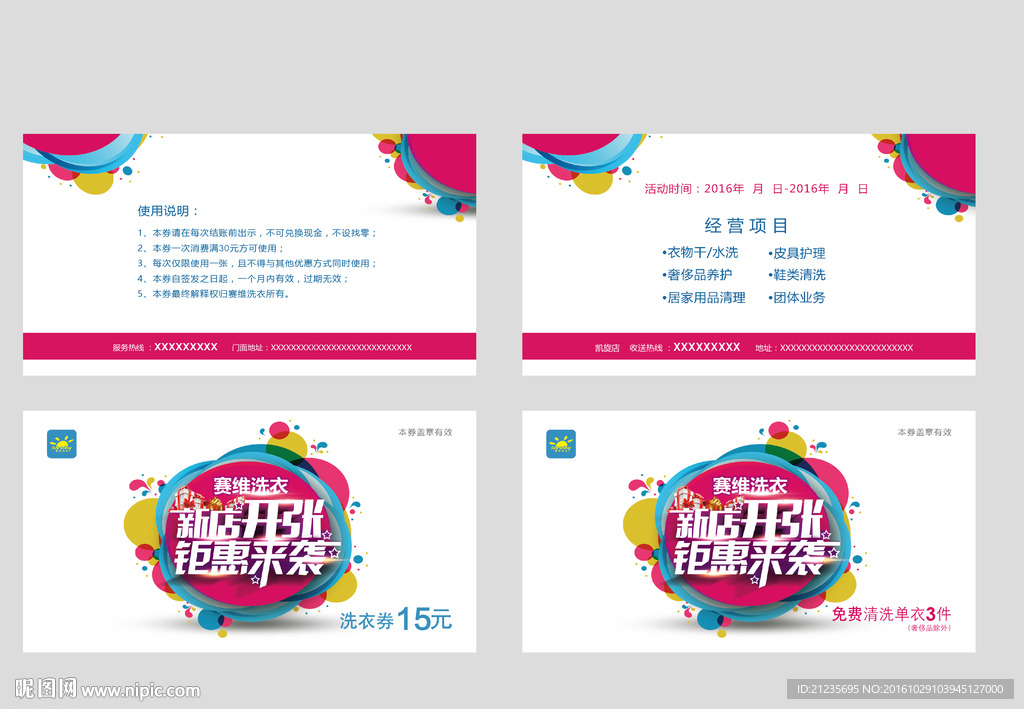Click the 凯旋店 store name
Viewport: 1024px width, 709px height.
(607, 348)
